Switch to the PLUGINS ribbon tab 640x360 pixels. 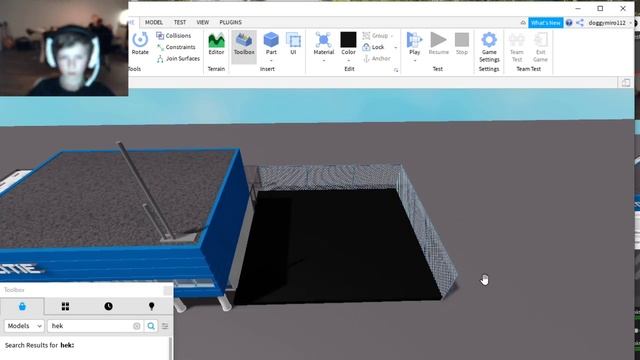pos(231,22)
